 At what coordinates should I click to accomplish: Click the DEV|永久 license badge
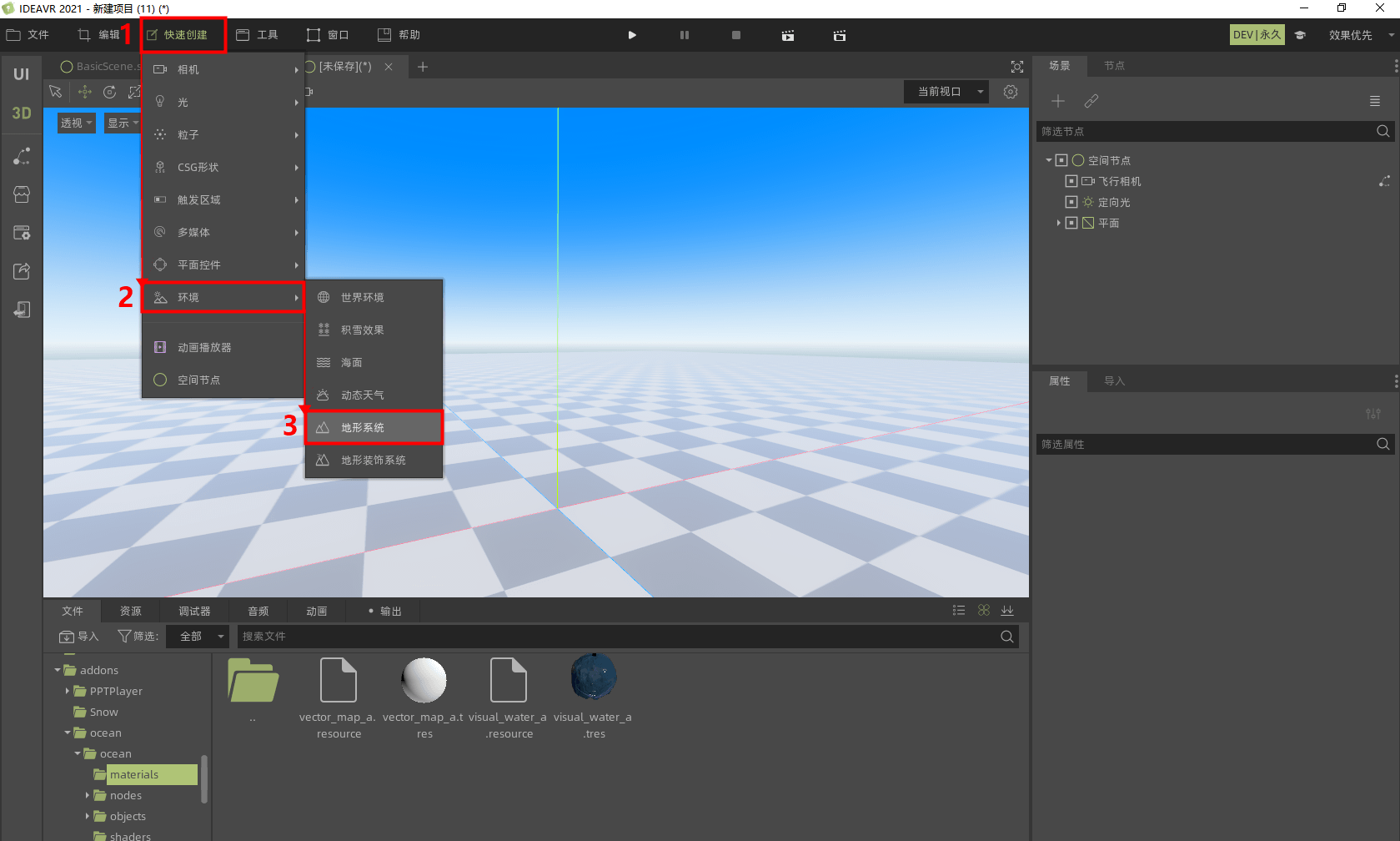click(x=1257, y=35)
